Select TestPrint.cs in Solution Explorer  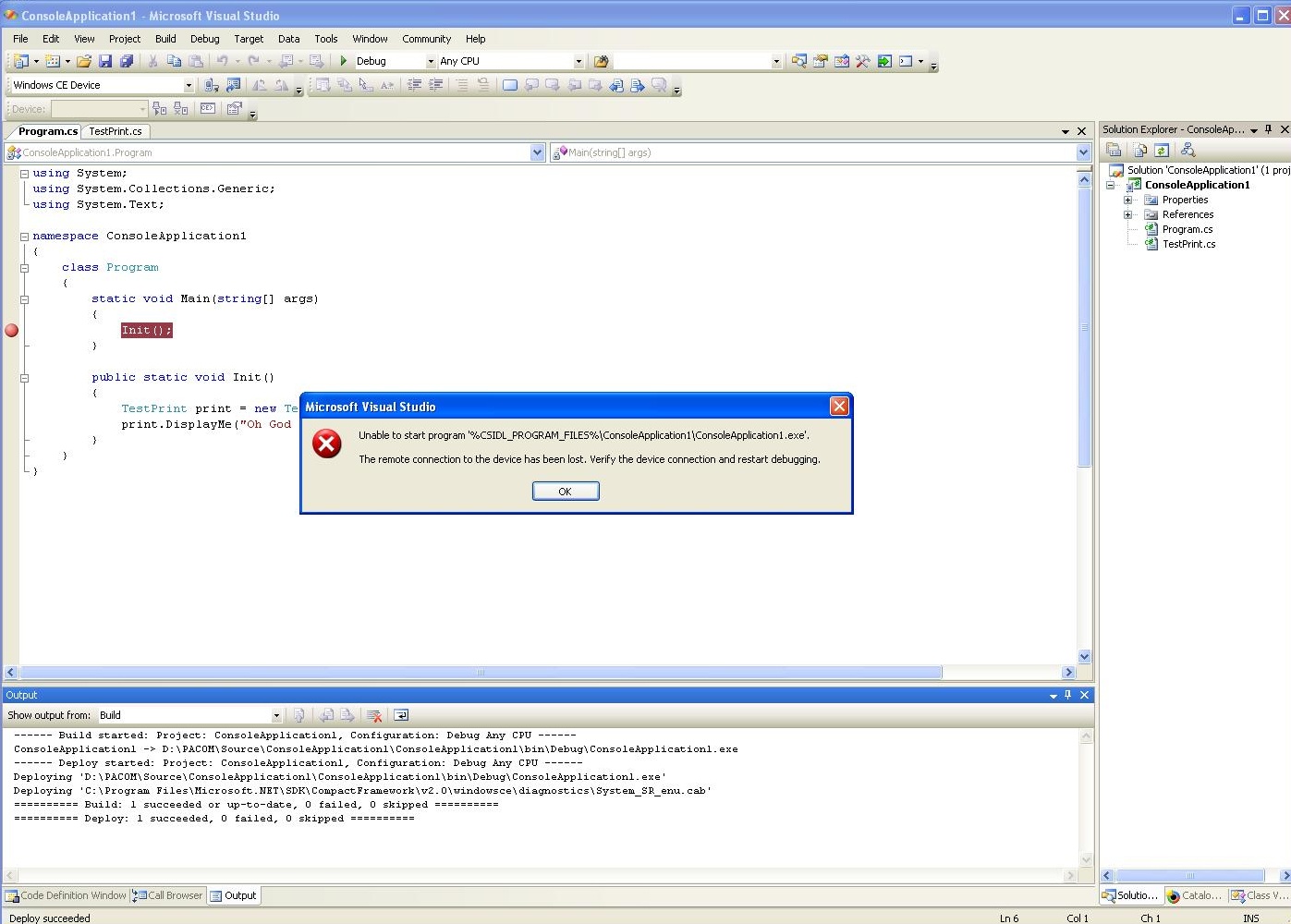point(1189,244)
